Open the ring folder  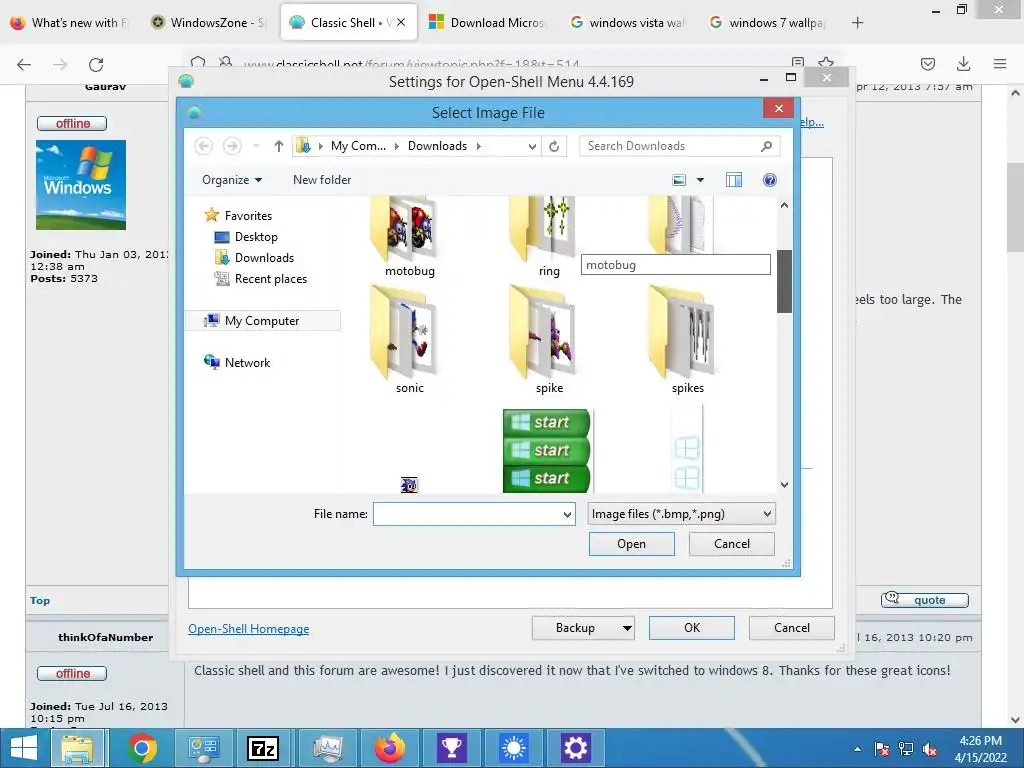549,236
